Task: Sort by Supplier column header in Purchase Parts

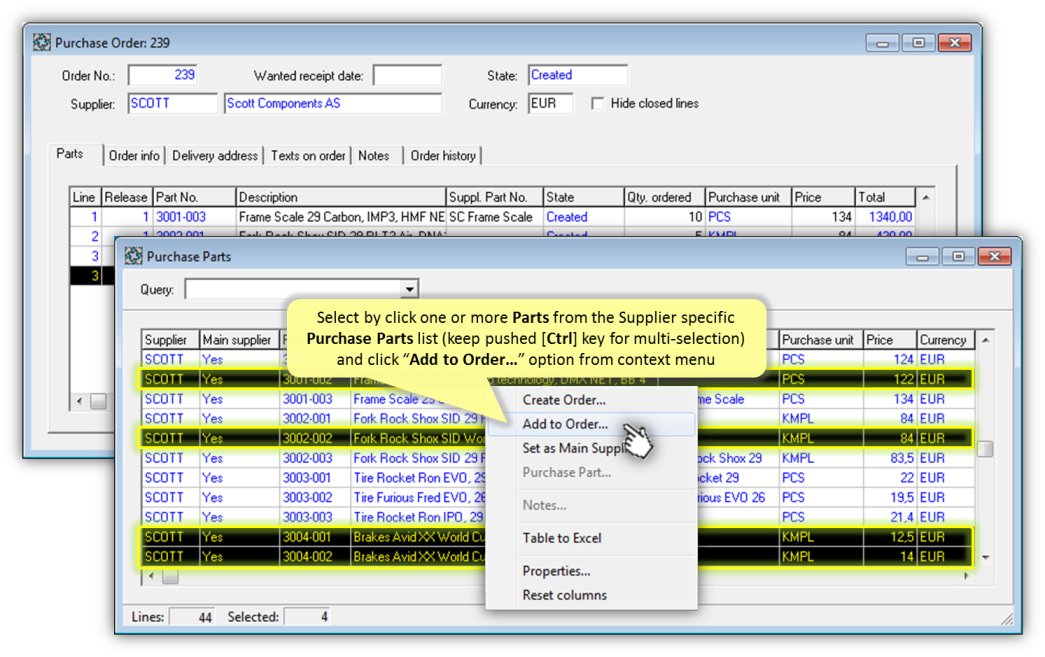Action: 171,340
